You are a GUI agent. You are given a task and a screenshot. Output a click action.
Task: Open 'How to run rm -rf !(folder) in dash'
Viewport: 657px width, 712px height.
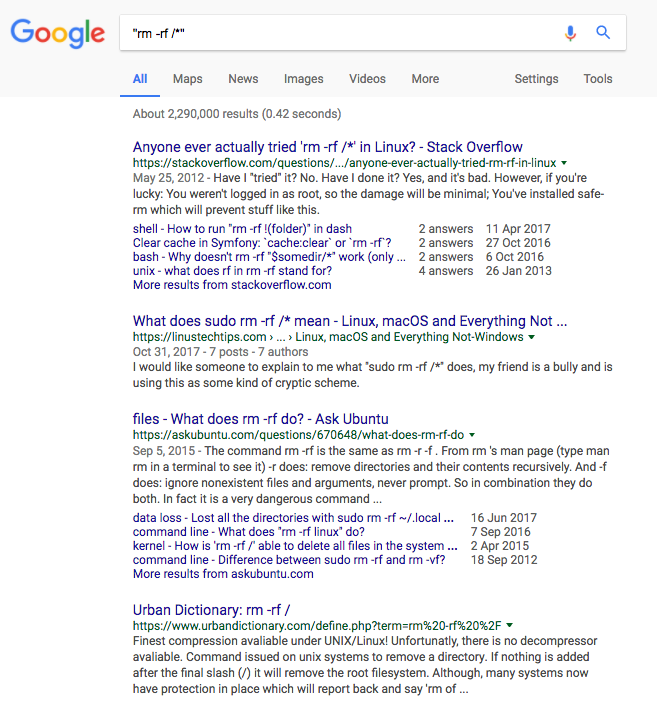coord(242,229)
